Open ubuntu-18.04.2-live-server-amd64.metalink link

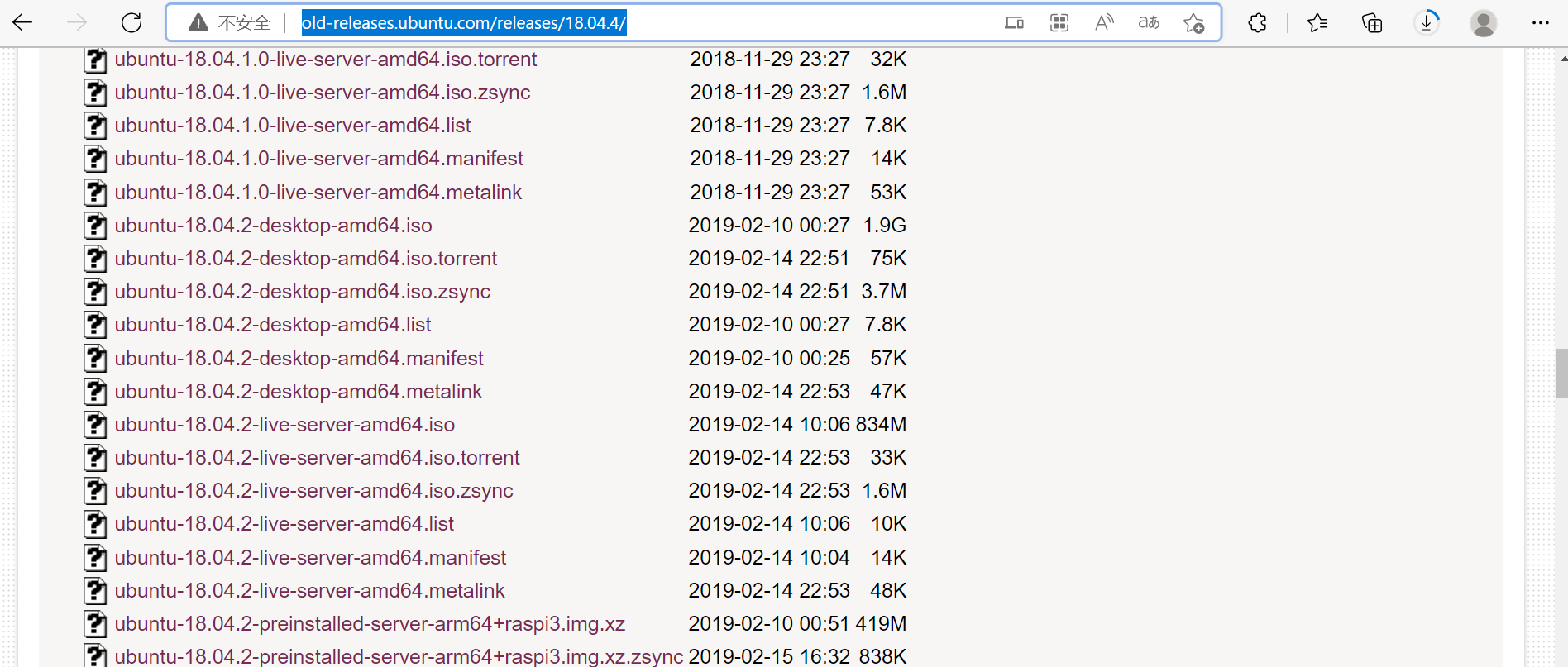pyautogui.click(x=310, y=591)
